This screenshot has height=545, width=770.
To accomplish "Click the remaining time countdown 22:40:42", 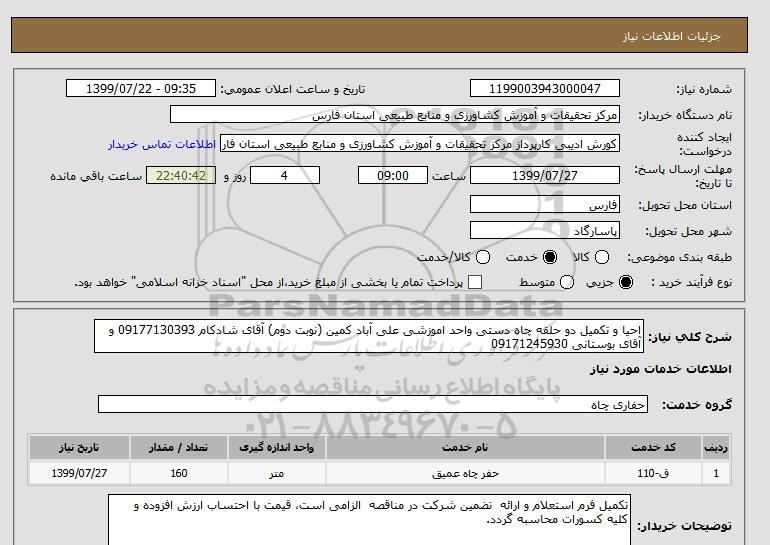I will pos(181,175).
